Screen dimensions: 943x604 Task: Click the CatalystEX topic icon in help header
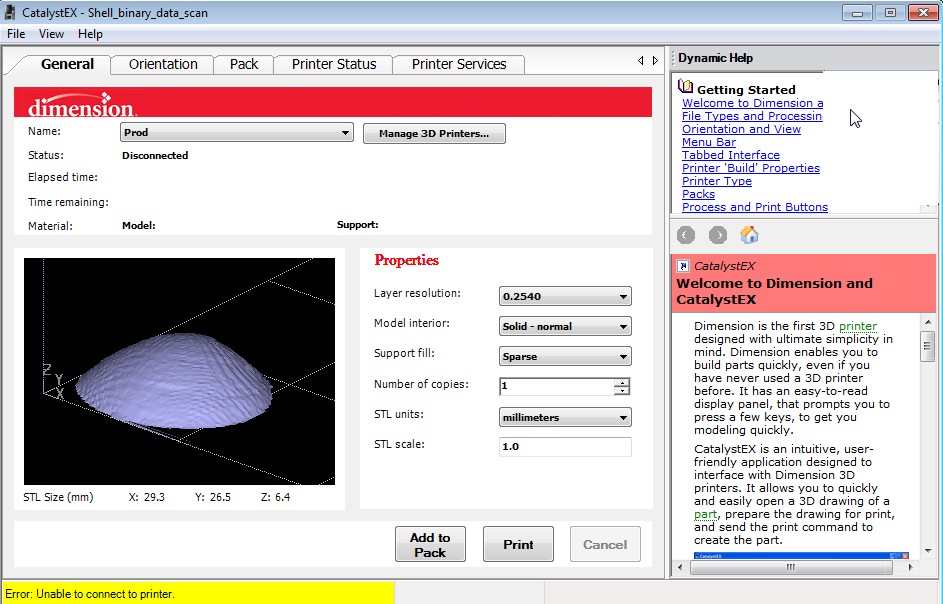click(683, 266)
